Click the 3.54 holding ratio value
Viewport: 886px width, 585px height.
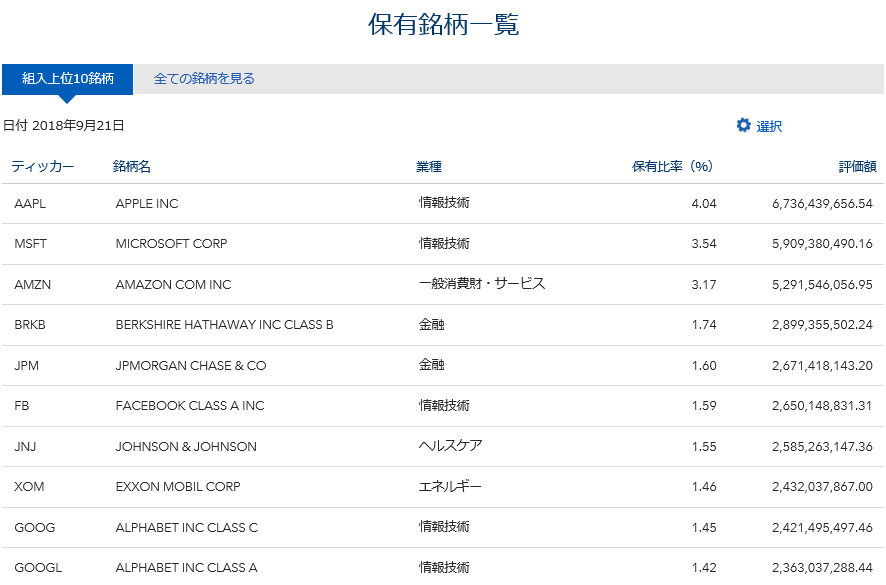coord(704,244)
